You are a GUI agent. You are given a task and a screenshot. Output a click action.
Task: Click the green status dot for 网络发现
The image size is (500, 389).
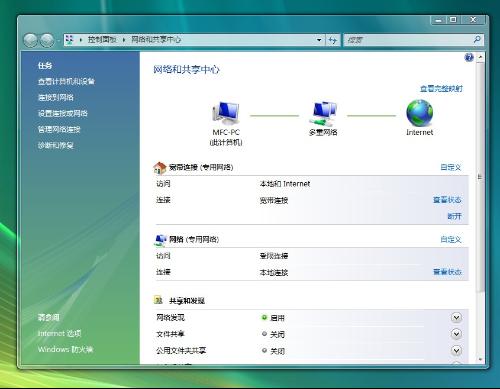(x=264, y=317)
